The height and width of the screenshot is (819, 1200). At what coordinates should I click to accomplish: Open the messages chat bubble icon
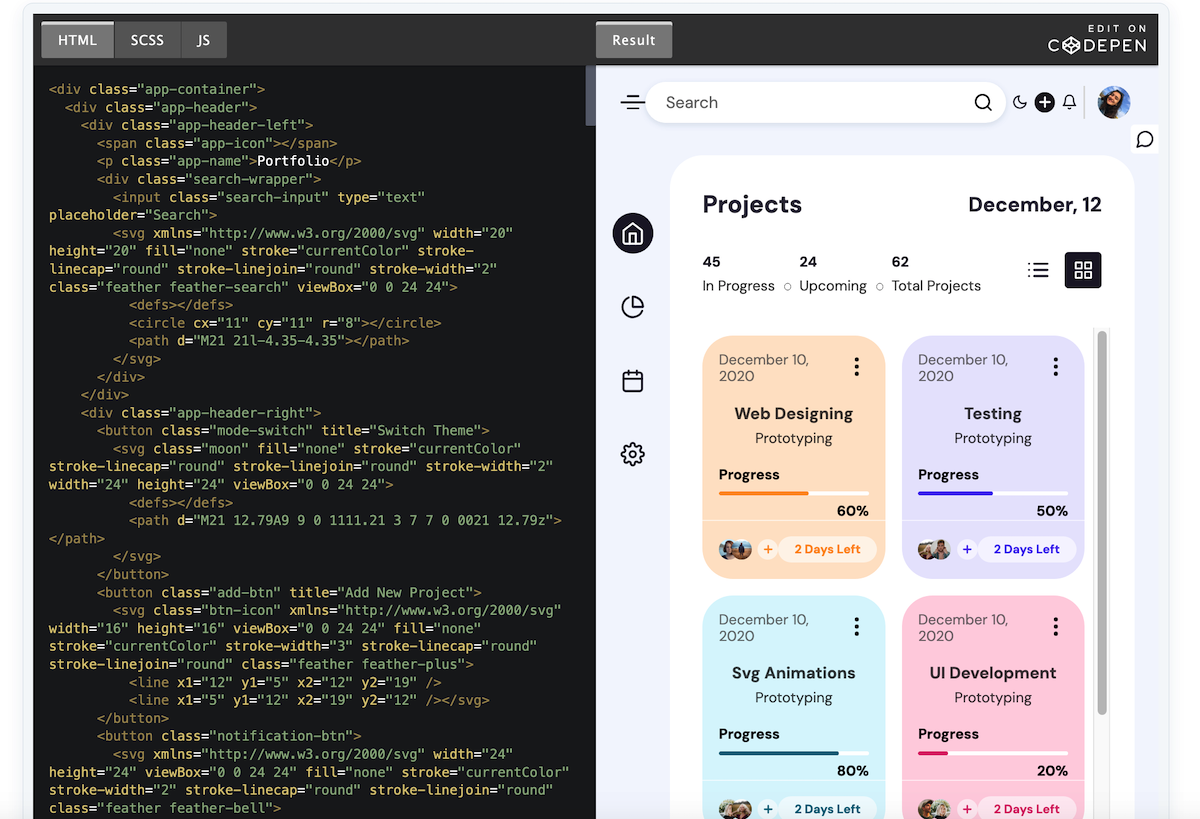tap(1145, 139)
